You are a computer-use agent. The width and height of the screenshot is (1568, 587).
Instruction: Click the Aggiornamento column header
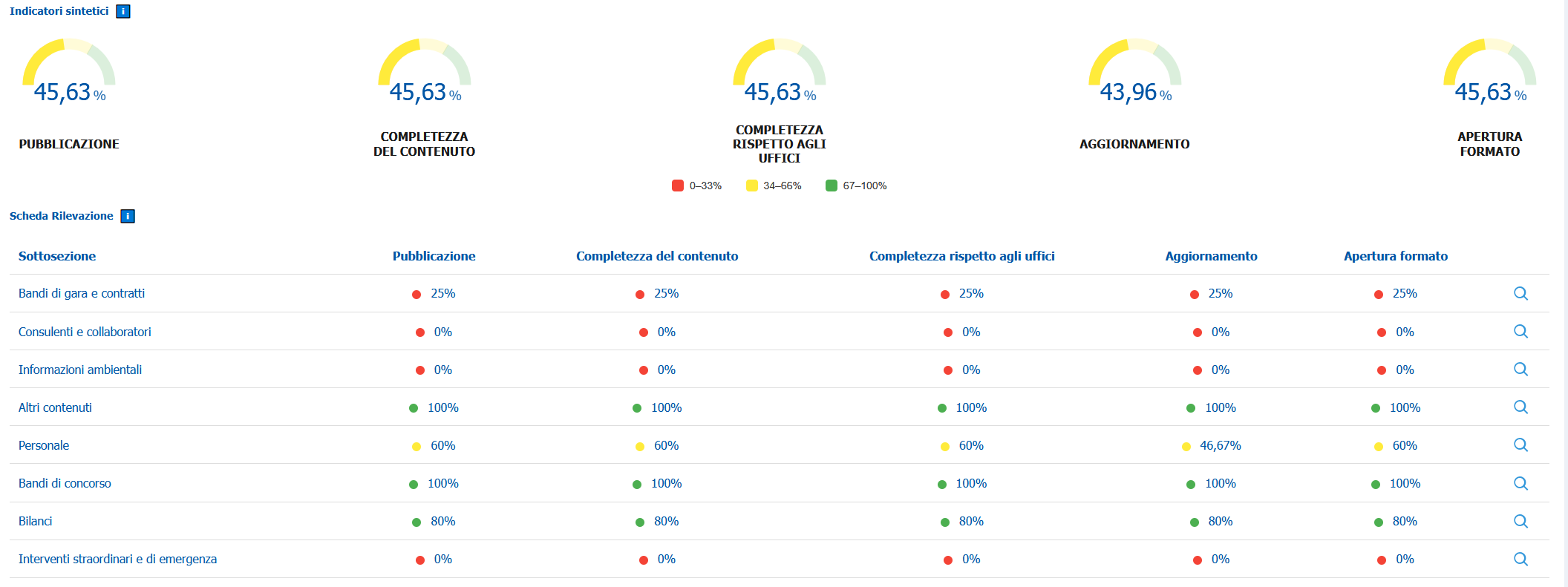1211,256
